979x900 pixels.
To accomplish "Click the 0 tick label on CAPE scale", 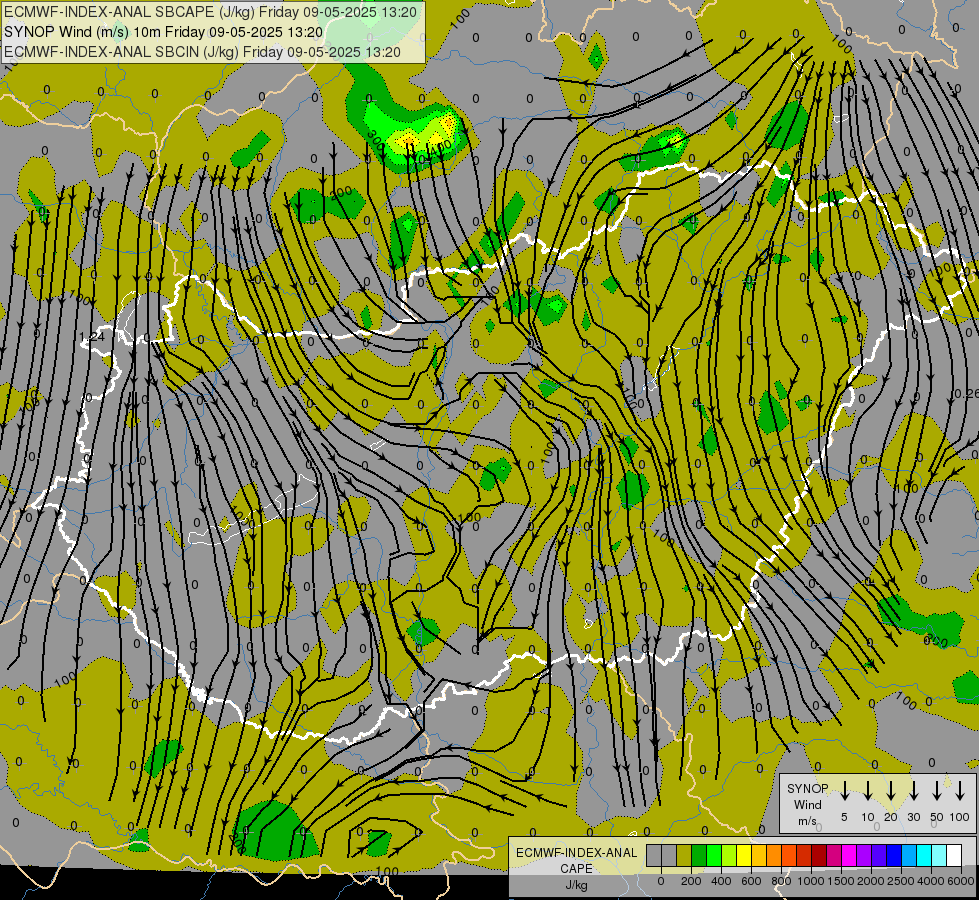I will tap(661, 881).
